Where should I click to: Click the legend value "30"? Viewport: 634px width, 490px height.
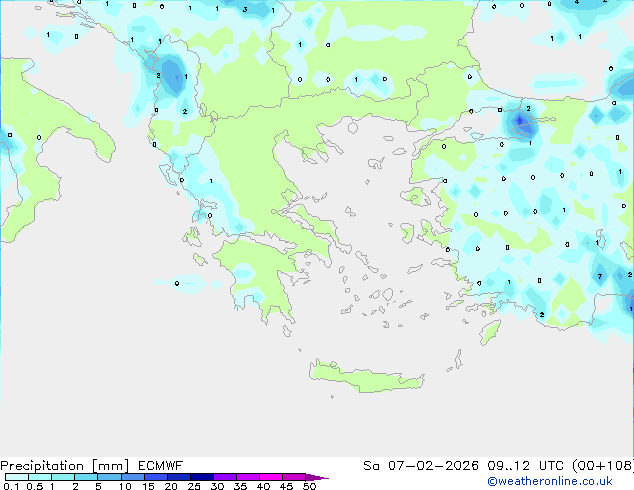coord(217,486)
